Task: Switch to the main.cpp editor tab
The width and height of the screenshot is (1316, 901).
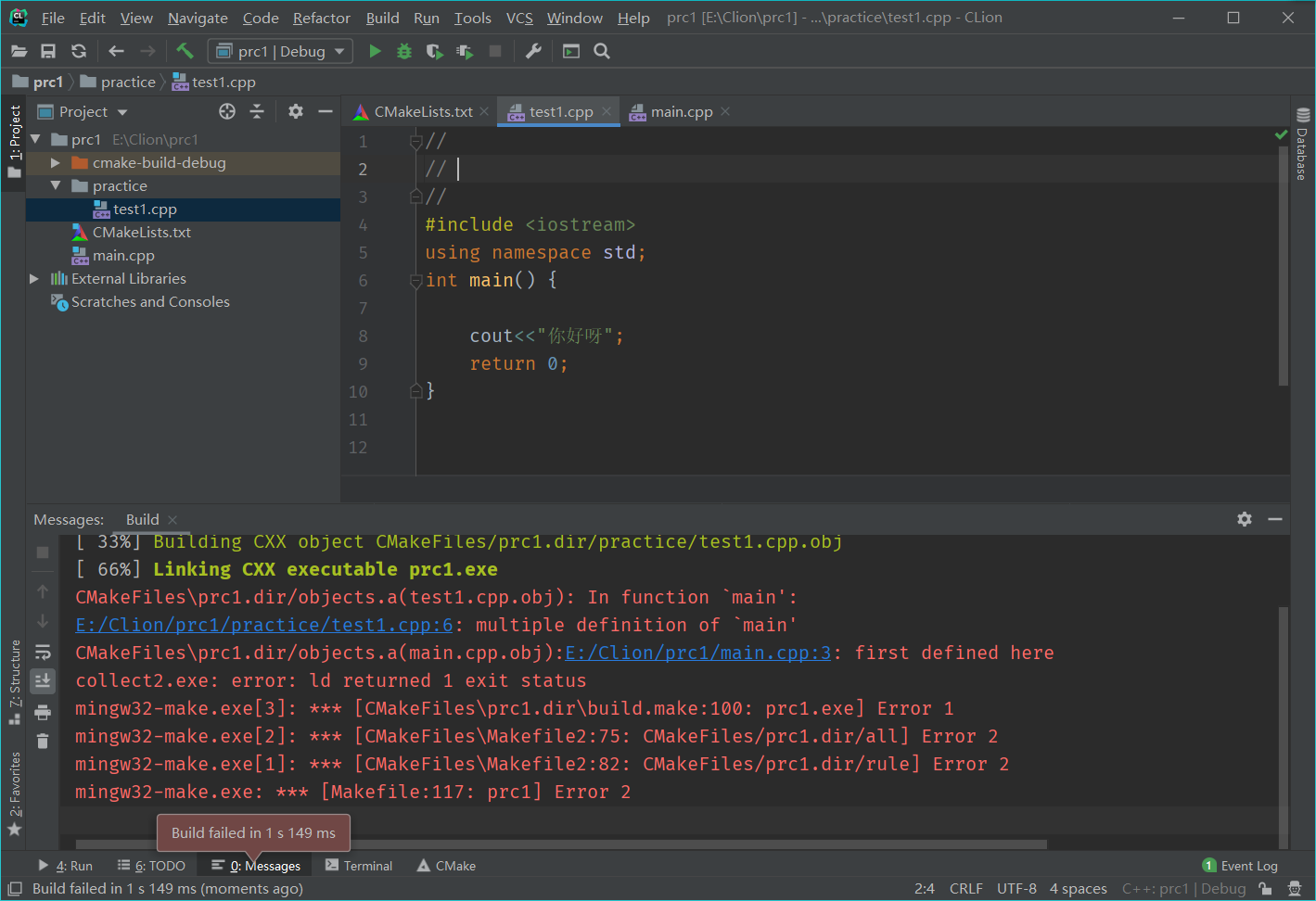Action: point(679,111)
